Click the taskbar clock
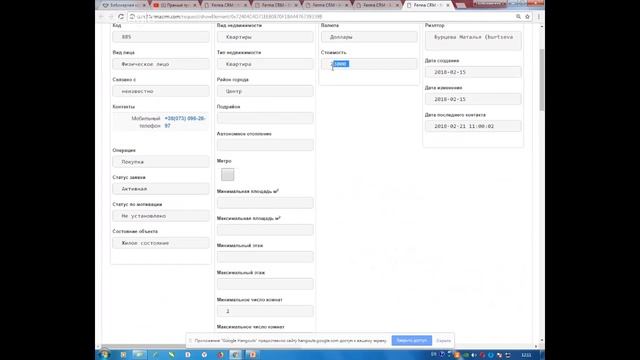The image size is (640, 360). pyautogui.click(x=526, y=355)
